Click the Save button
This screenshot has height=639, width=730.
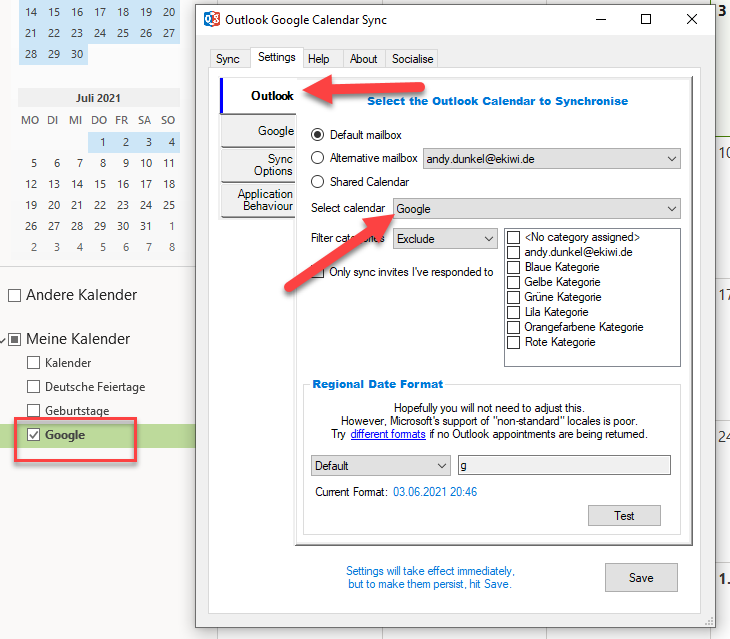[x=641, y=578]
